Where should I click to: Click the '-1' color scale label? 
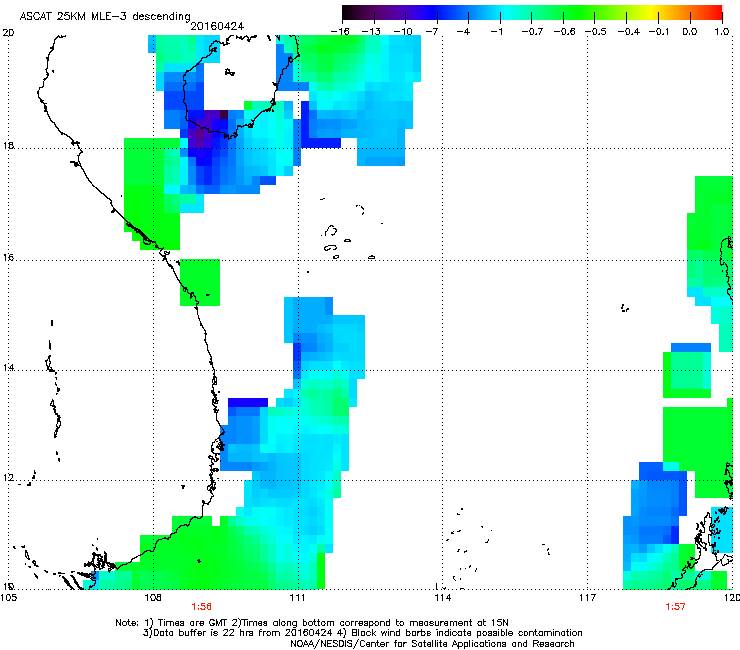point(496,32)
